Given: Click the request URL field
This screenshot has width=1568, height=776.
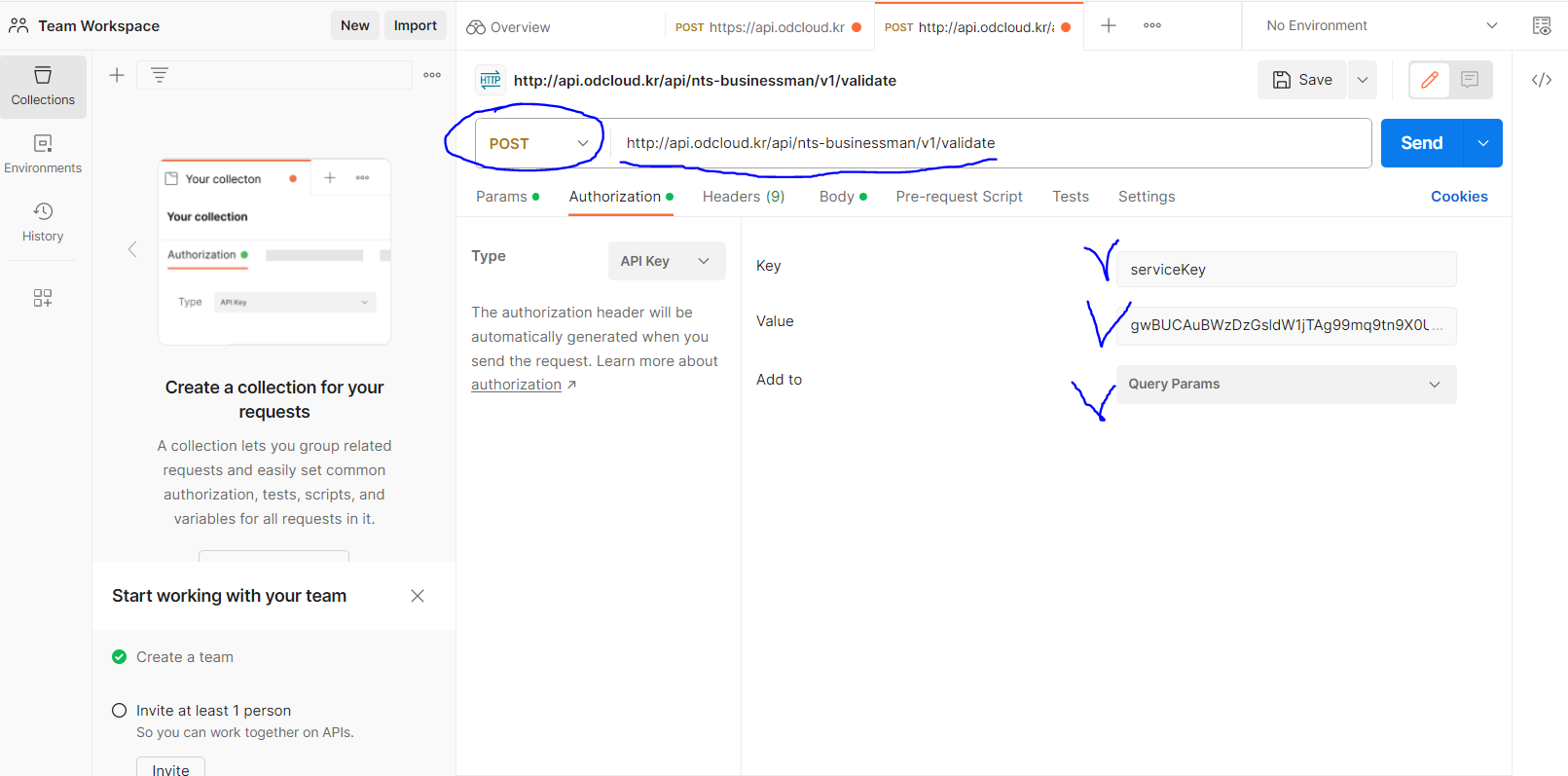Looking at the screenshot, I should 991,143.
